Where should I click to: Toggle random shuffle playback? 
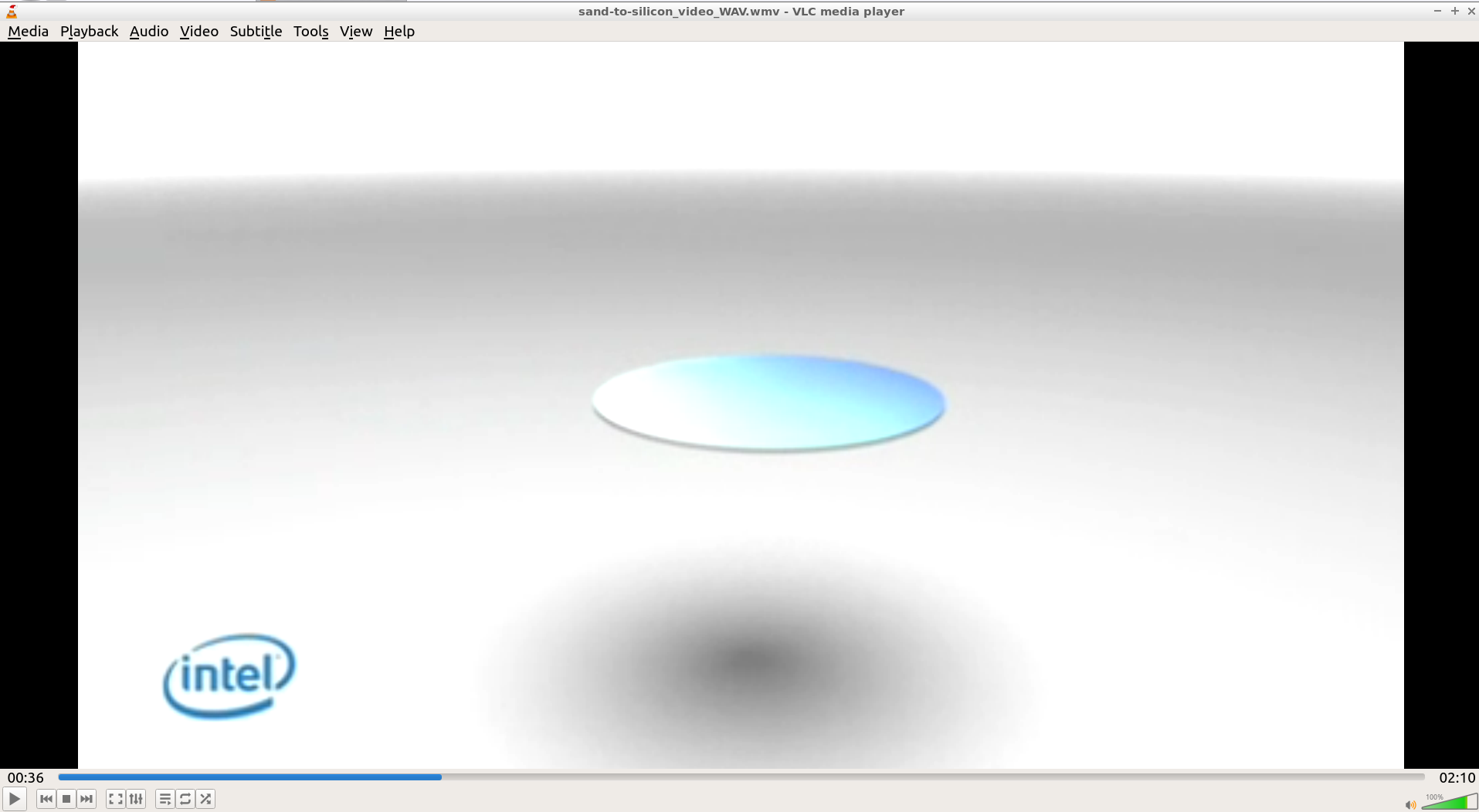pyautogui.click(x=205, y=799)
